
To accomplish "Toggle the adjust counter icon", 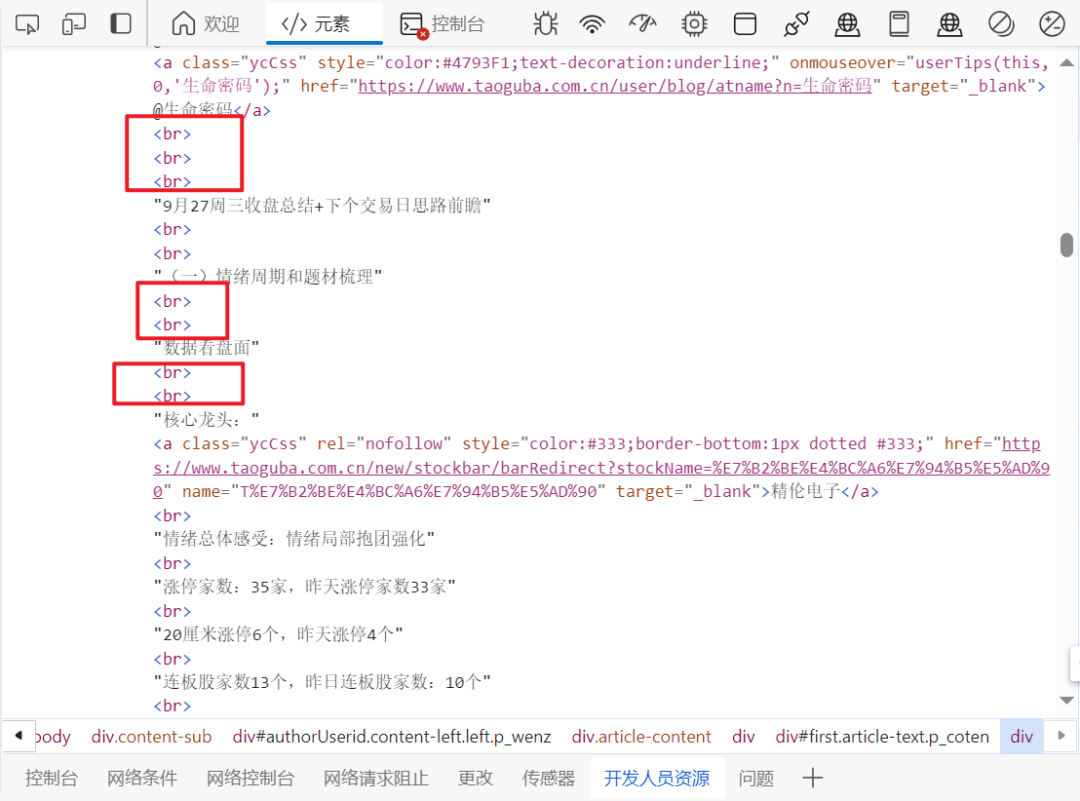I will click(x=1050, y=23).
